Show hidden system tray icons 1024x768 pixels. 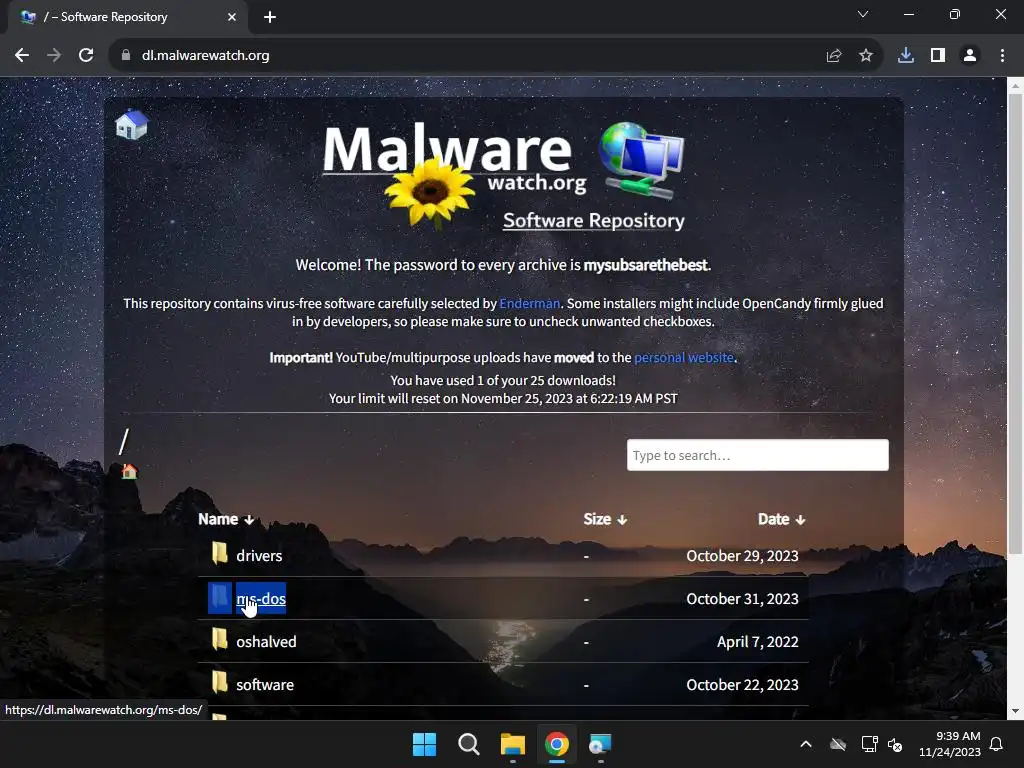click(806, 744)
